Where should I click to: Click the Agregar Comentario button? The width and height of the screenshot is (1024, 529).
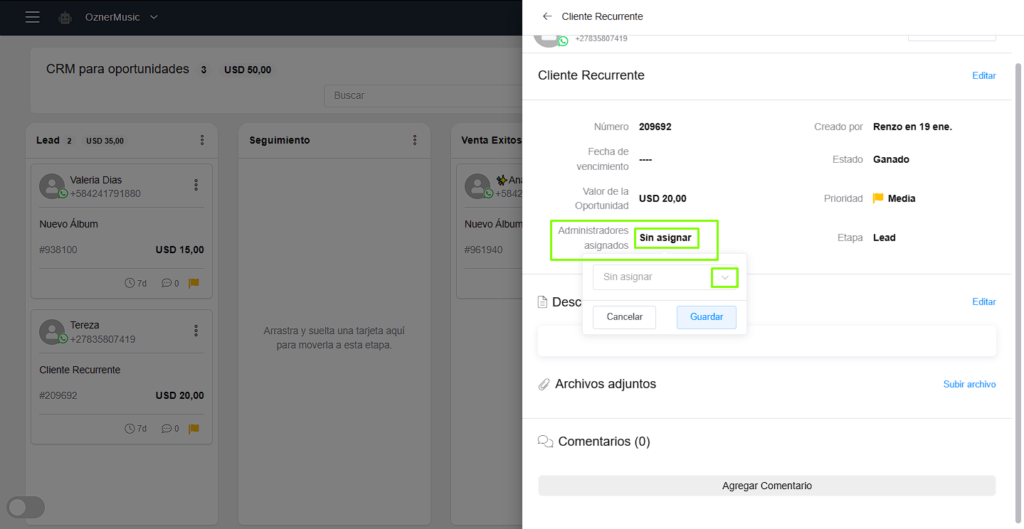[766, 486]
